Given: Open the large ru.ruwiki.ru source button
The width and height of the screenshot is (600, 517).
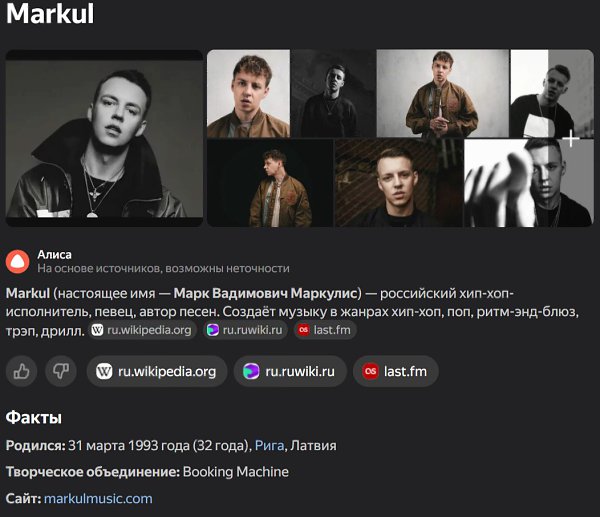Looking at the screenshot, I should [290, 371].
